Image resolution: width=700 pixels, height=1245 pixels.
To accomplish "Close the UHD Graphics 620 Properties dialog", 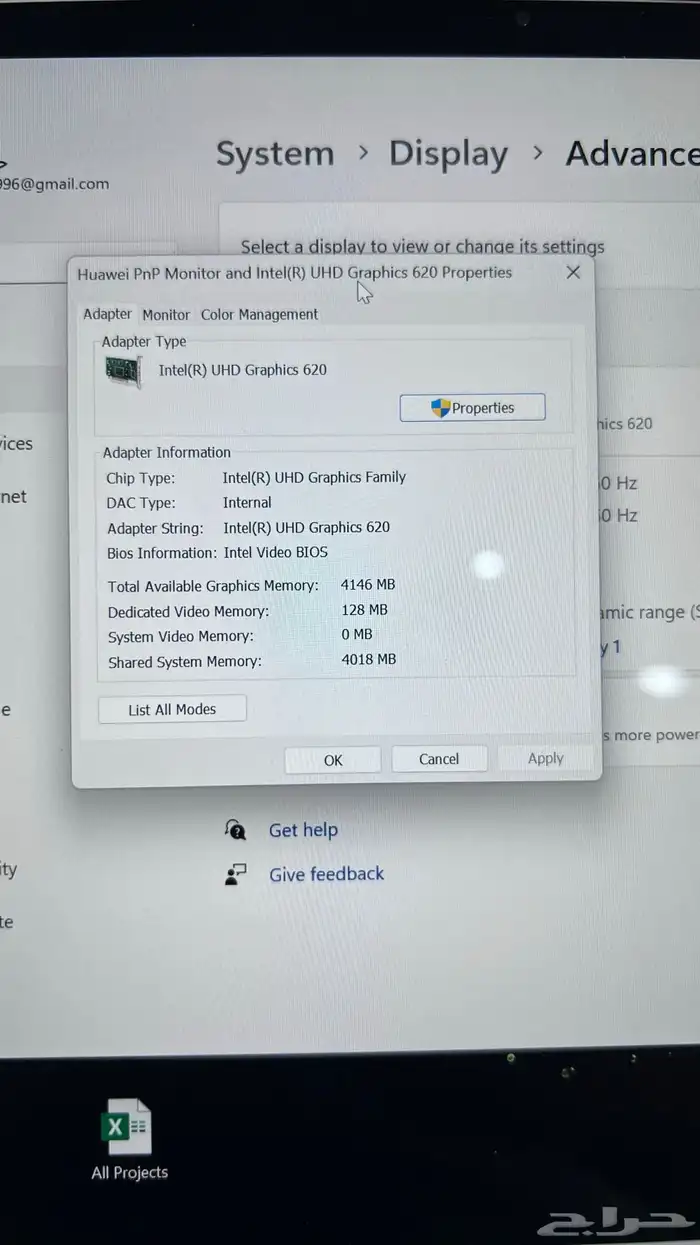I will (573, 272).
